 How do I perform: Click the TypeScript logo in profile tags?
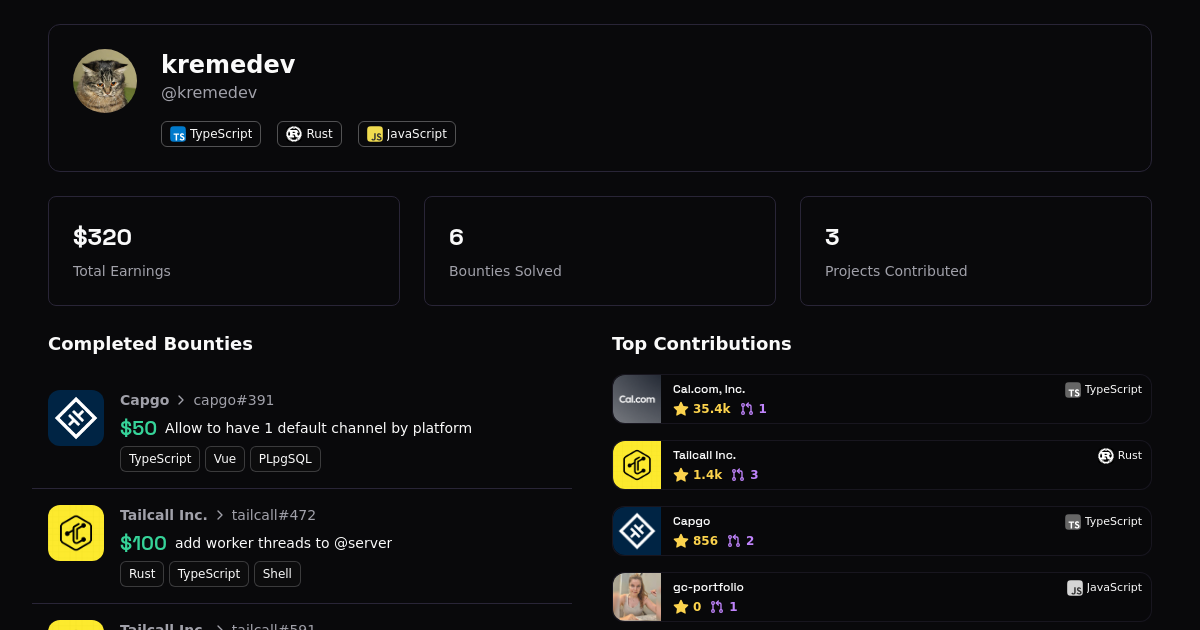(x=178, y=134)
